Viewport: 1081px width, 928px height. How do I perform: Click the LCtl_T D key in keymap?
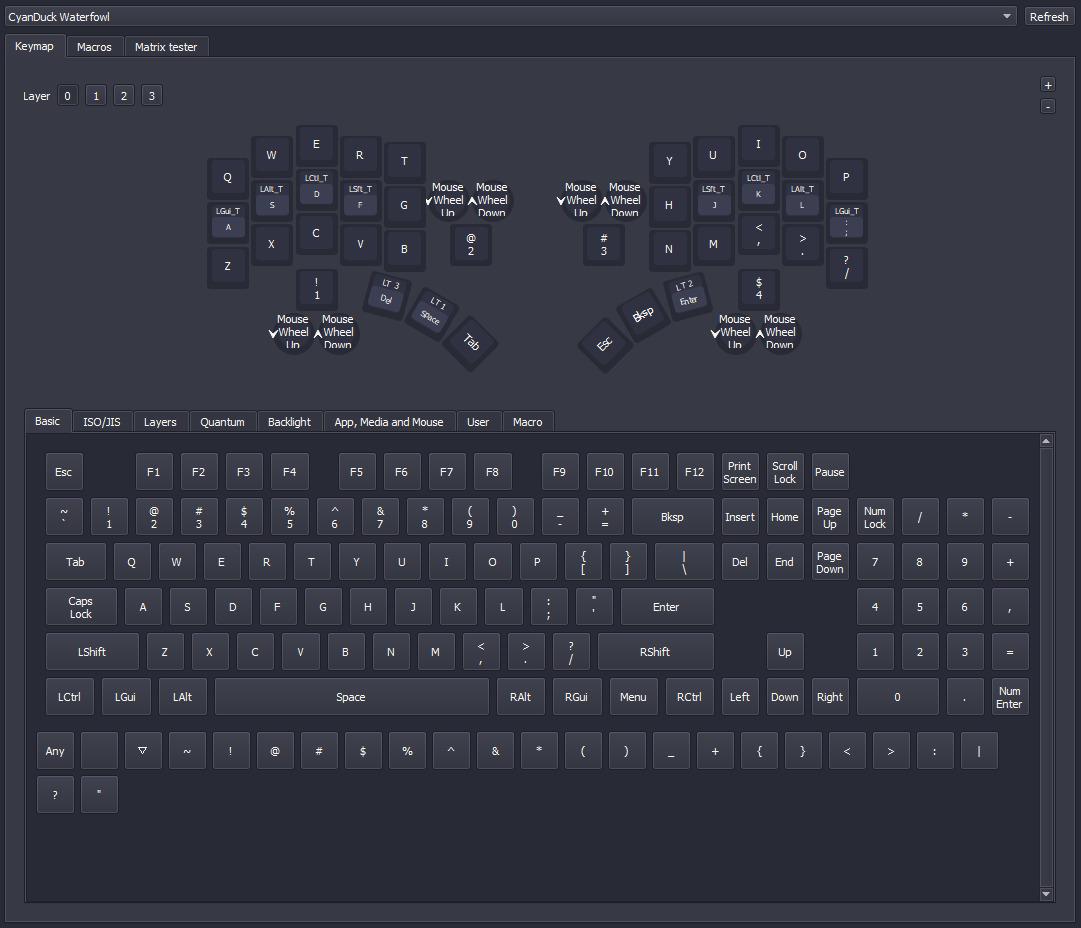316,187
